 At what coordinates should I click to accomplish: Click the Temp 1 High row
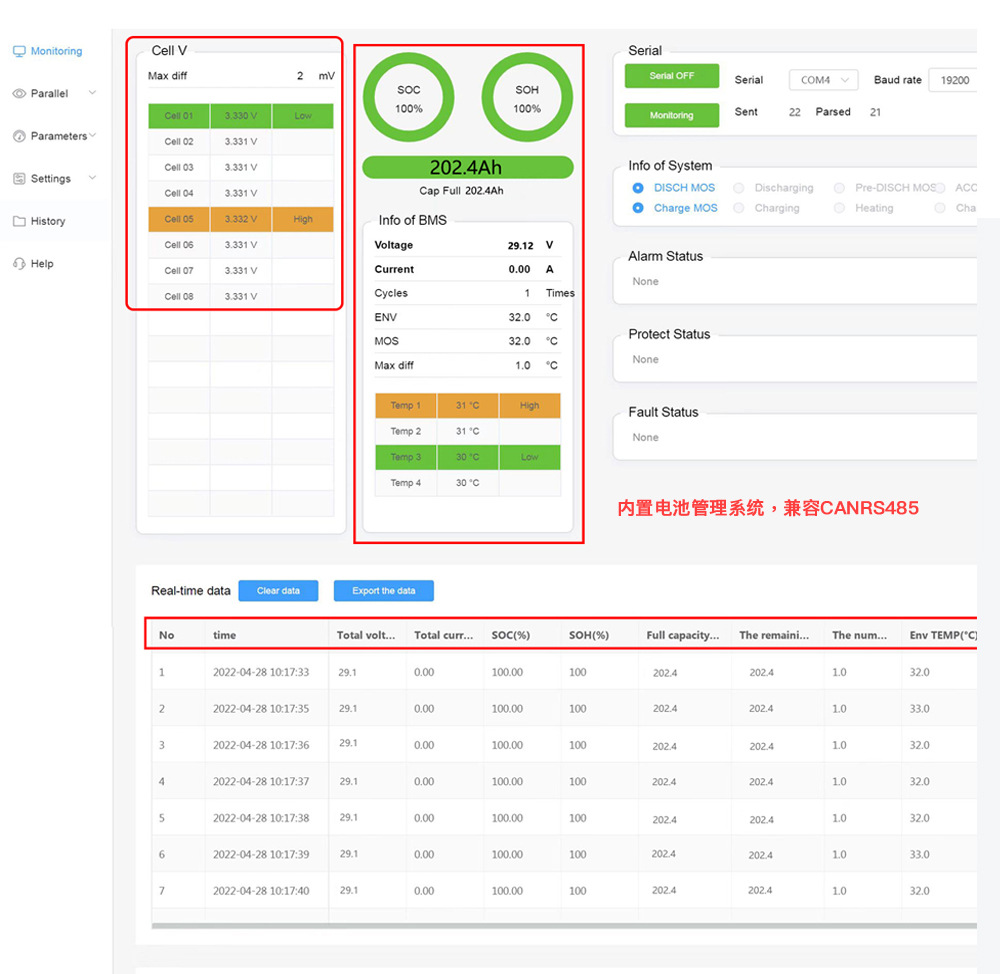(467, 406)
